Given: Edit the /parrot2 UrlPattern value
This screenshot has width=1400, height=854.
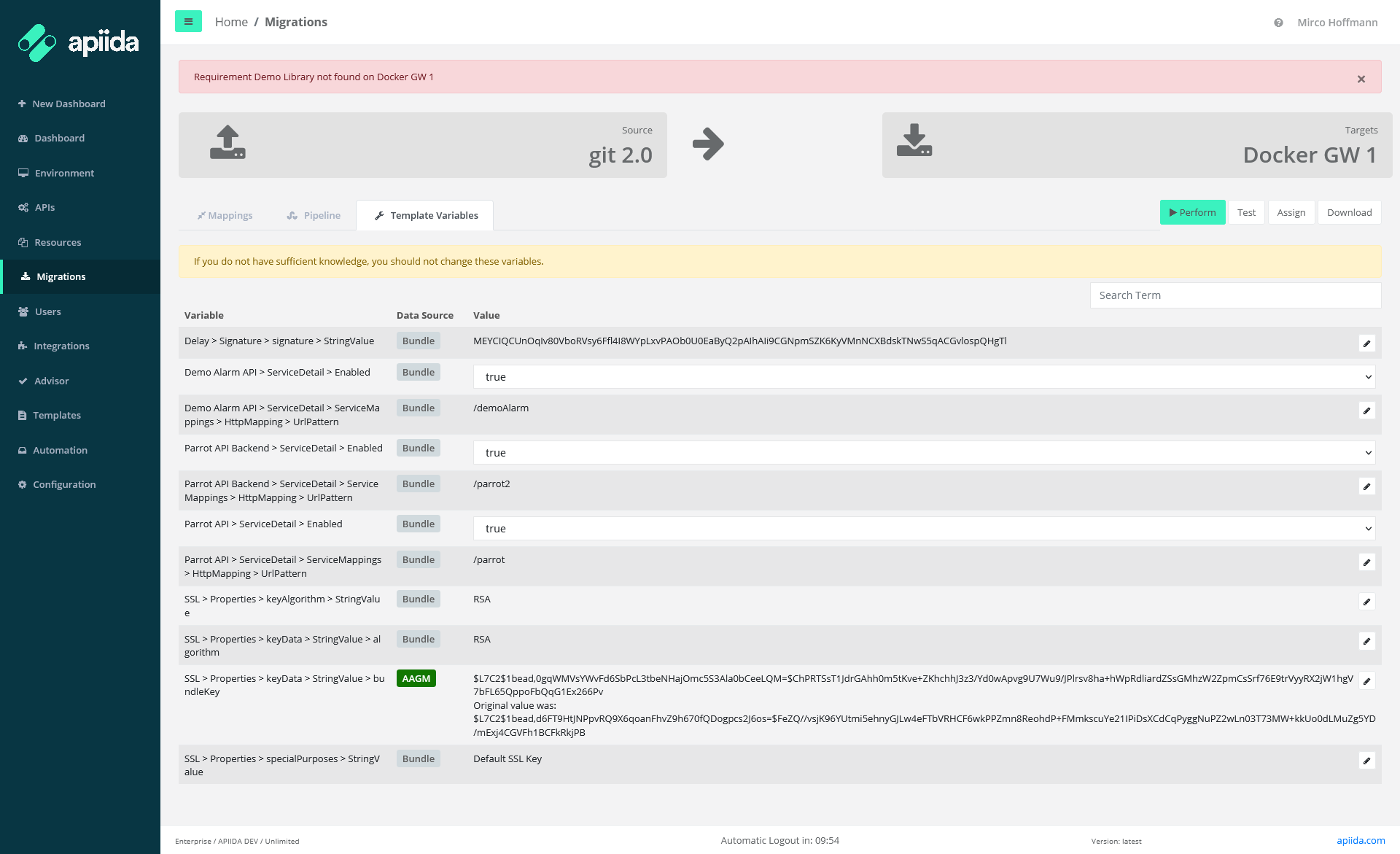Looking at the screenshot, I should (1366, 486).
